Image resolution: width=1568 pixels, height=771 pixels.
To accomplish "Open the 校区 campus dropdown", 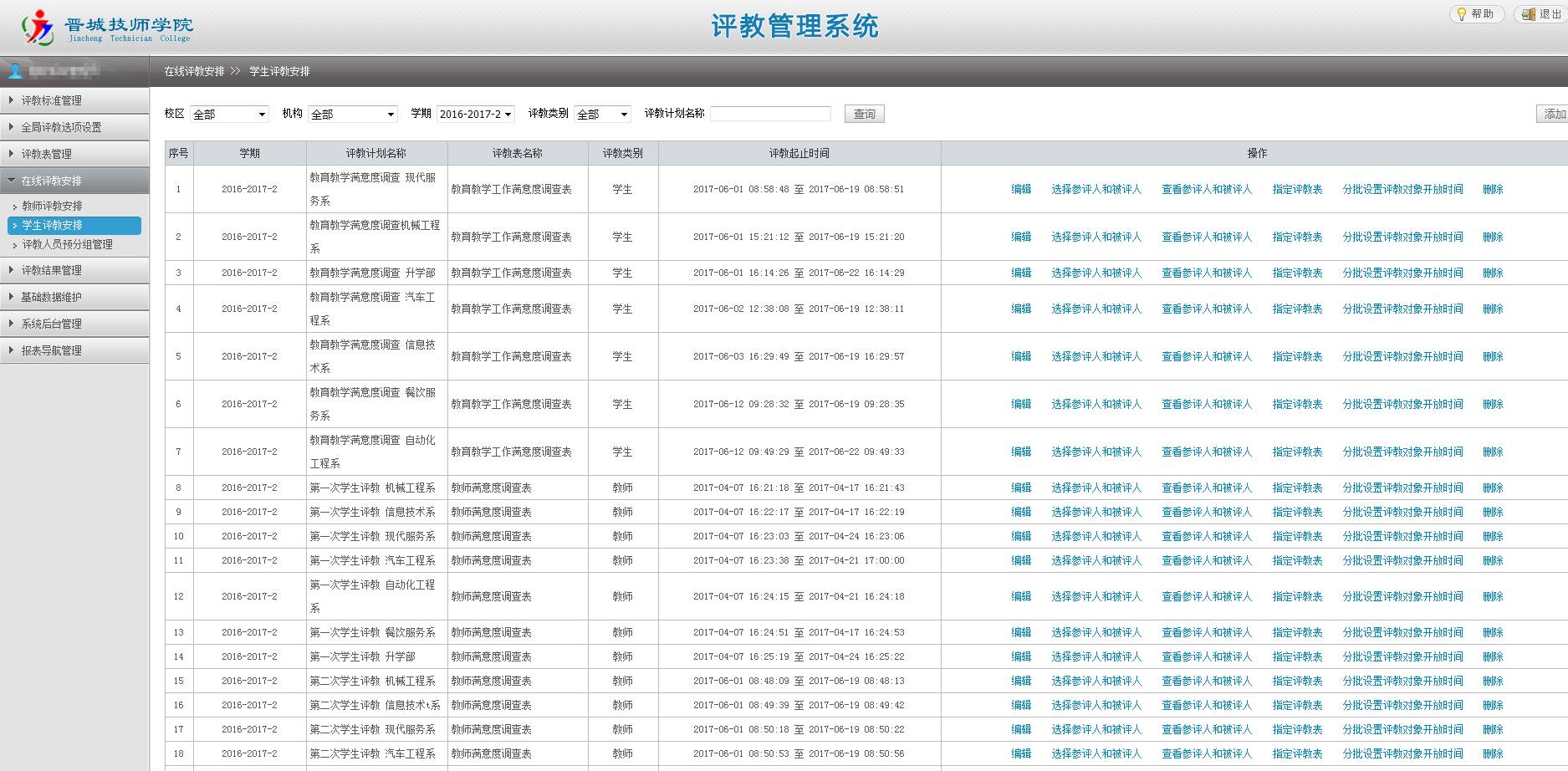I will point(229,114).
